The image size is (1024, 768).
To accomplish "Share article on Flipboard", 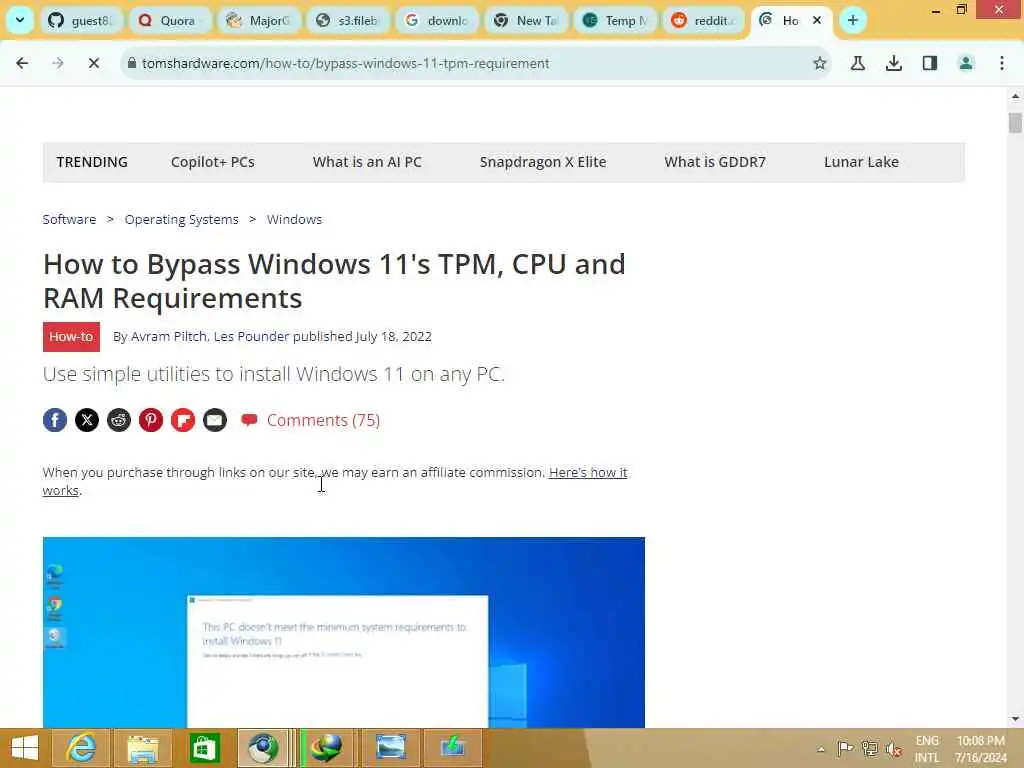I will click(183, 420).
